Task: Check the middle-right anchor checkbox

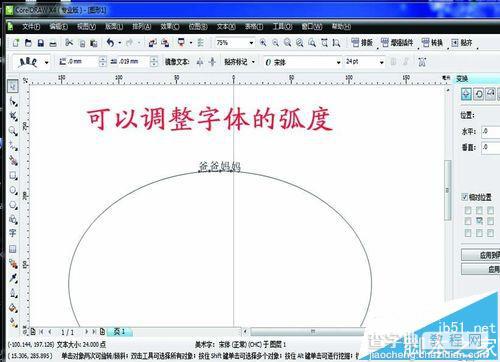Action: coord(490,221)
